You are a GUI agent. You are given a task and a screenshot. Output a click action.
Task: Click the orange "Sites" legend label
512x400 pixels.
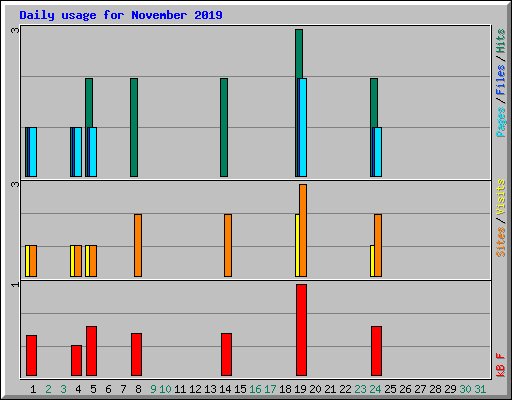tap(501, 242)
